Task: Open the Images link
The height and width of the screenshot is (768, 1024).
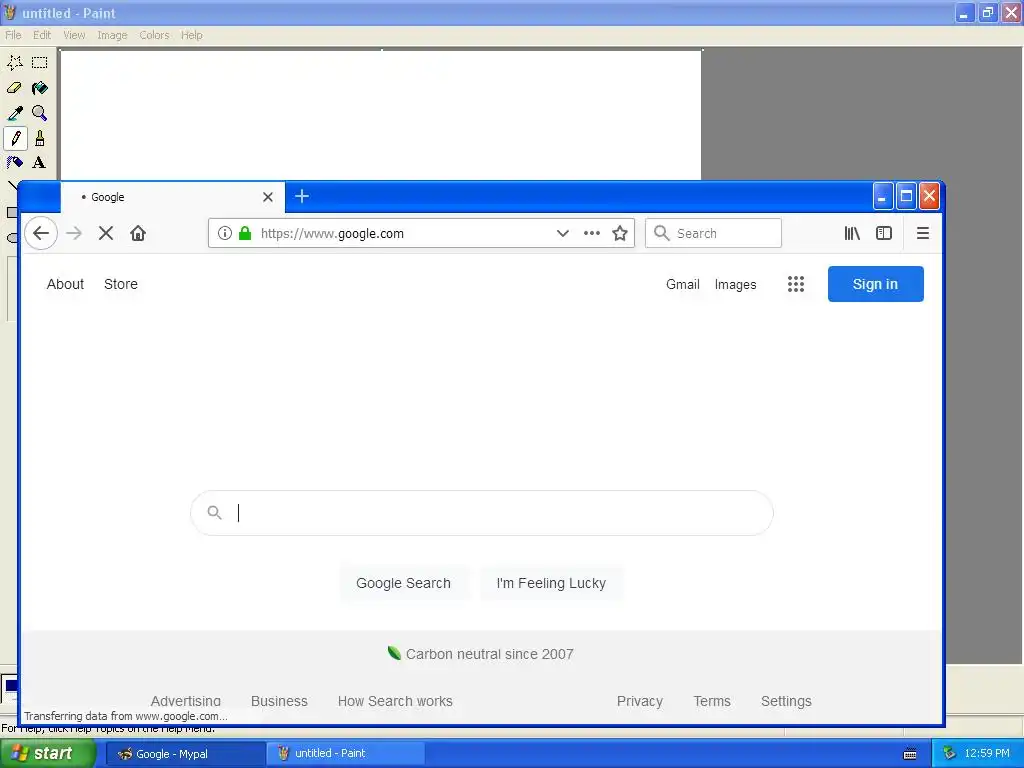Action: [735, 284]
